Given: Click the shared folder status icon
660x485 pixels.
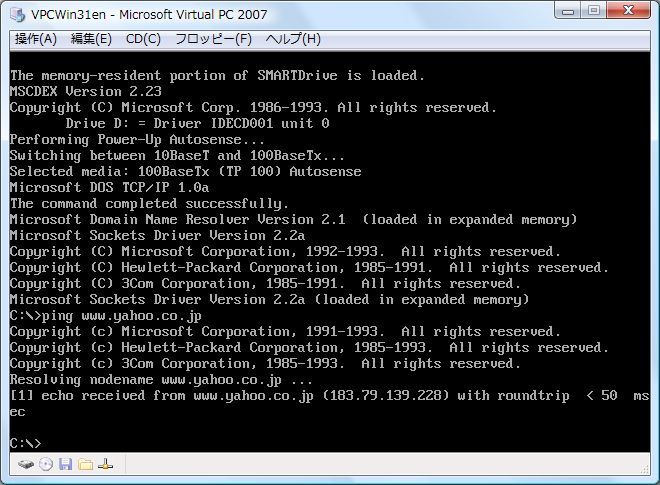Looking at the screenshot, I should point(85,464).
